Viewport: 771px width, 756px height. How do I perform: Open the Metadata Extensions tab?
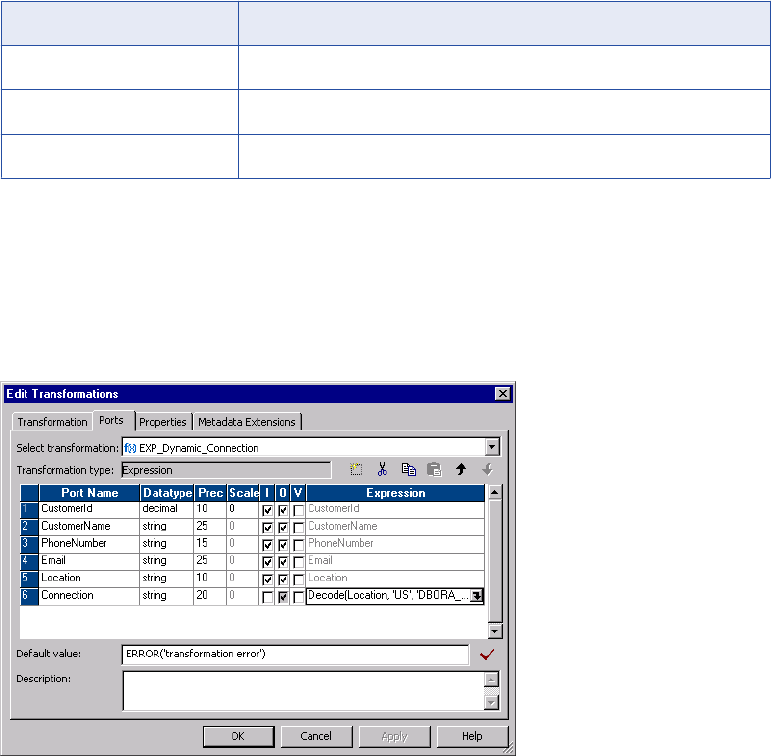(x=247, y=422)
